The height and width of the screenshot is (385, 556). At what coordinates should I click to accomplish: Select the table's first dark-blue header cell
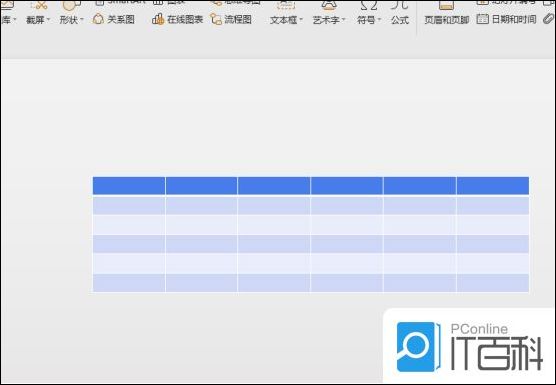point(129,186)
